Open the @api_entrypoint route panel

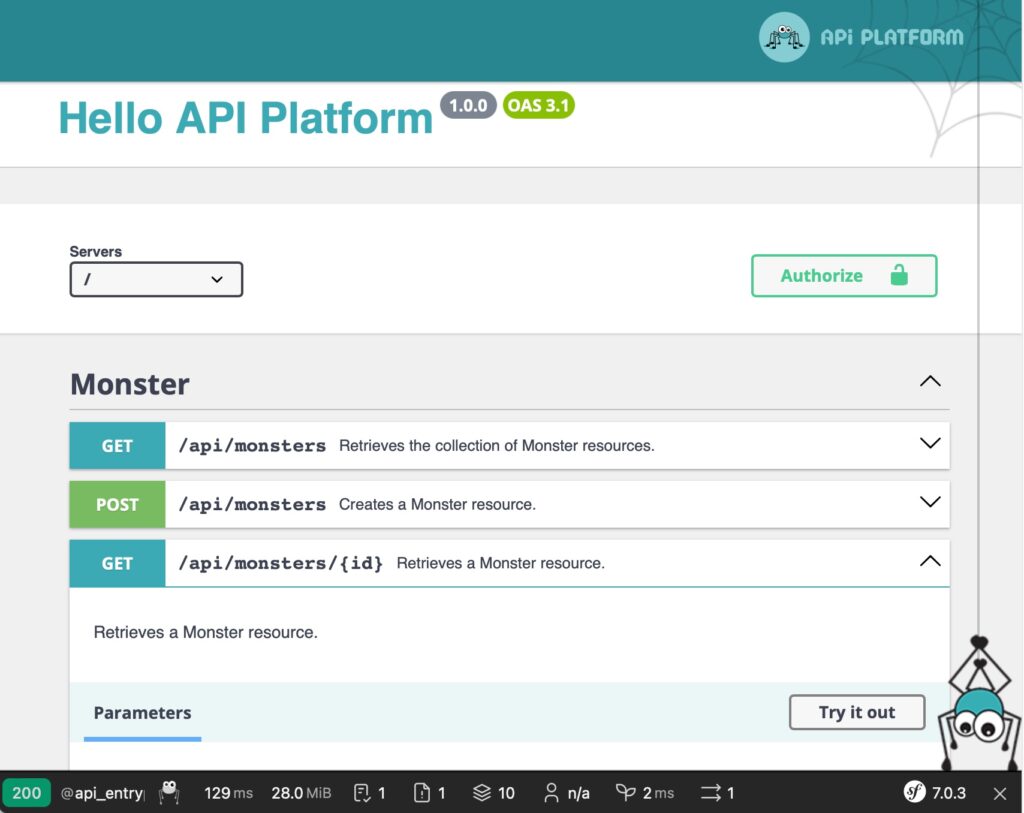coord(102,793)
